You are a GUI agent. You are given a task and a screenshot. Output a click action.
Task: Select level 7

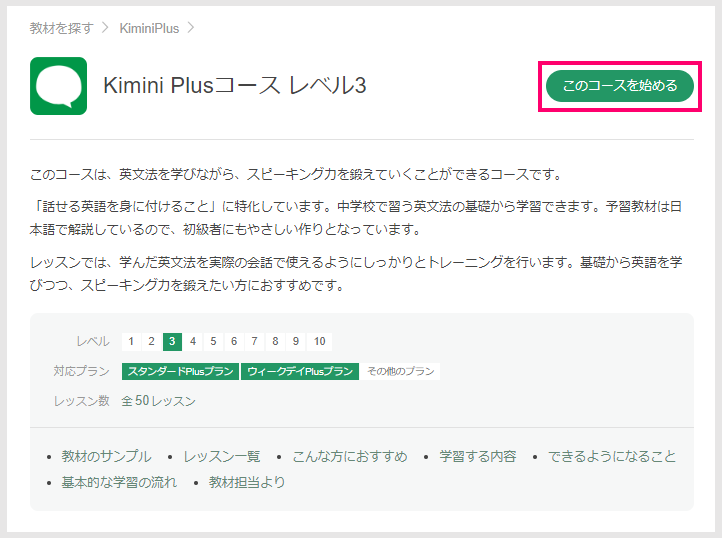pyautogui.click(x=254, y=341)
